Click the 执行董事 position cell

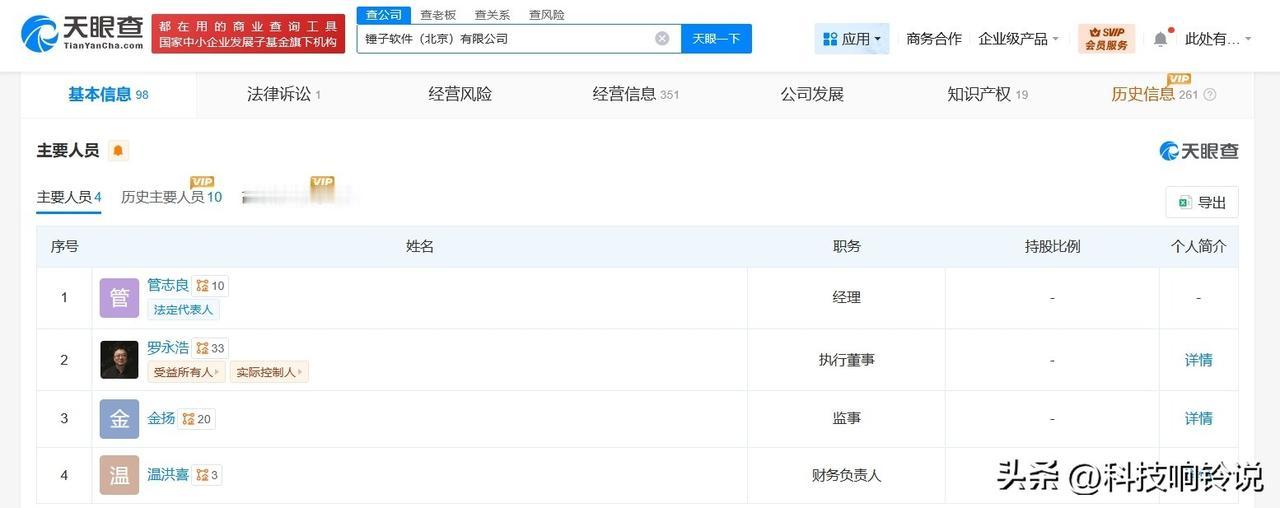tap(846, 360)
